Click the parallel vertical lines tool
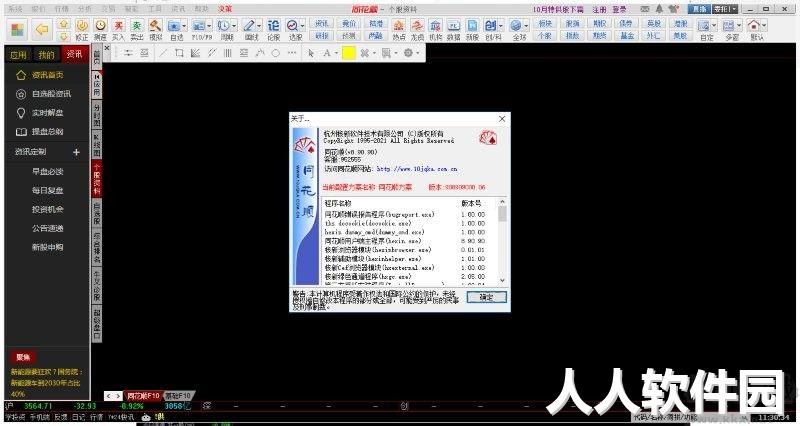 click(x=228, y=53)
